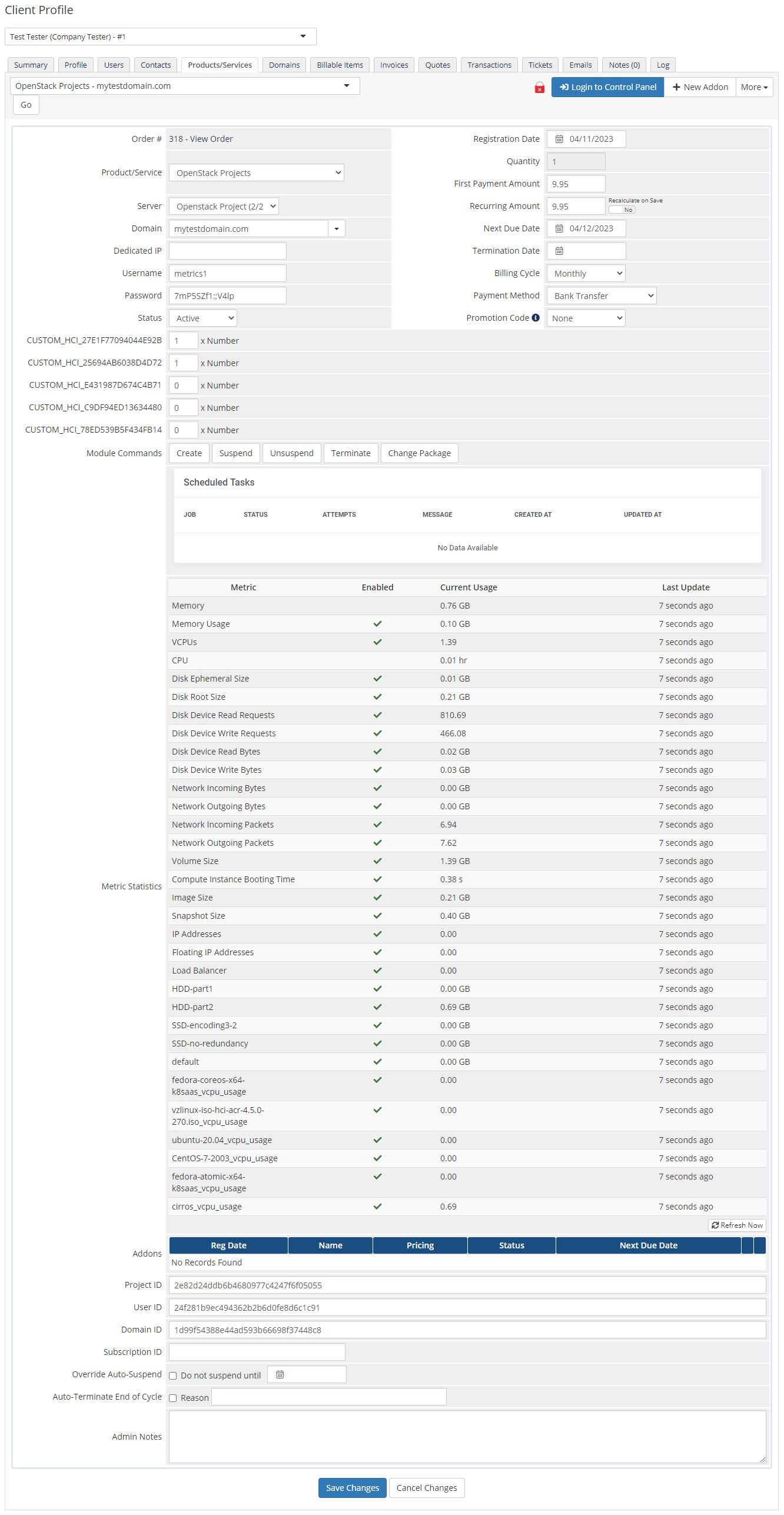Click the Load Balancer enabled checkmark
This screenshot has width=784, height=1515.
click(x=377, y=971)
